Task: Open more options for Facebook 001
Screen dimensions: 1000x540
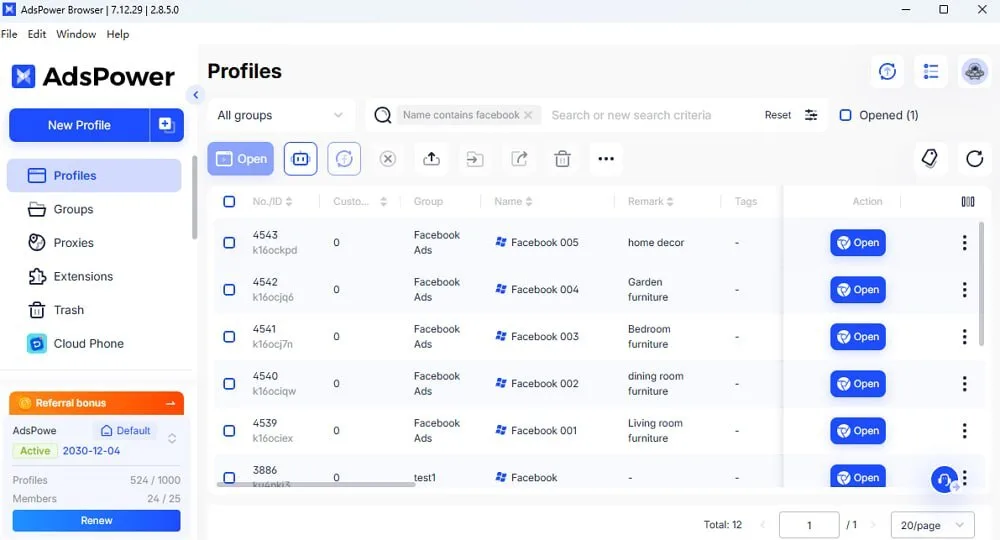Action: 964,430
